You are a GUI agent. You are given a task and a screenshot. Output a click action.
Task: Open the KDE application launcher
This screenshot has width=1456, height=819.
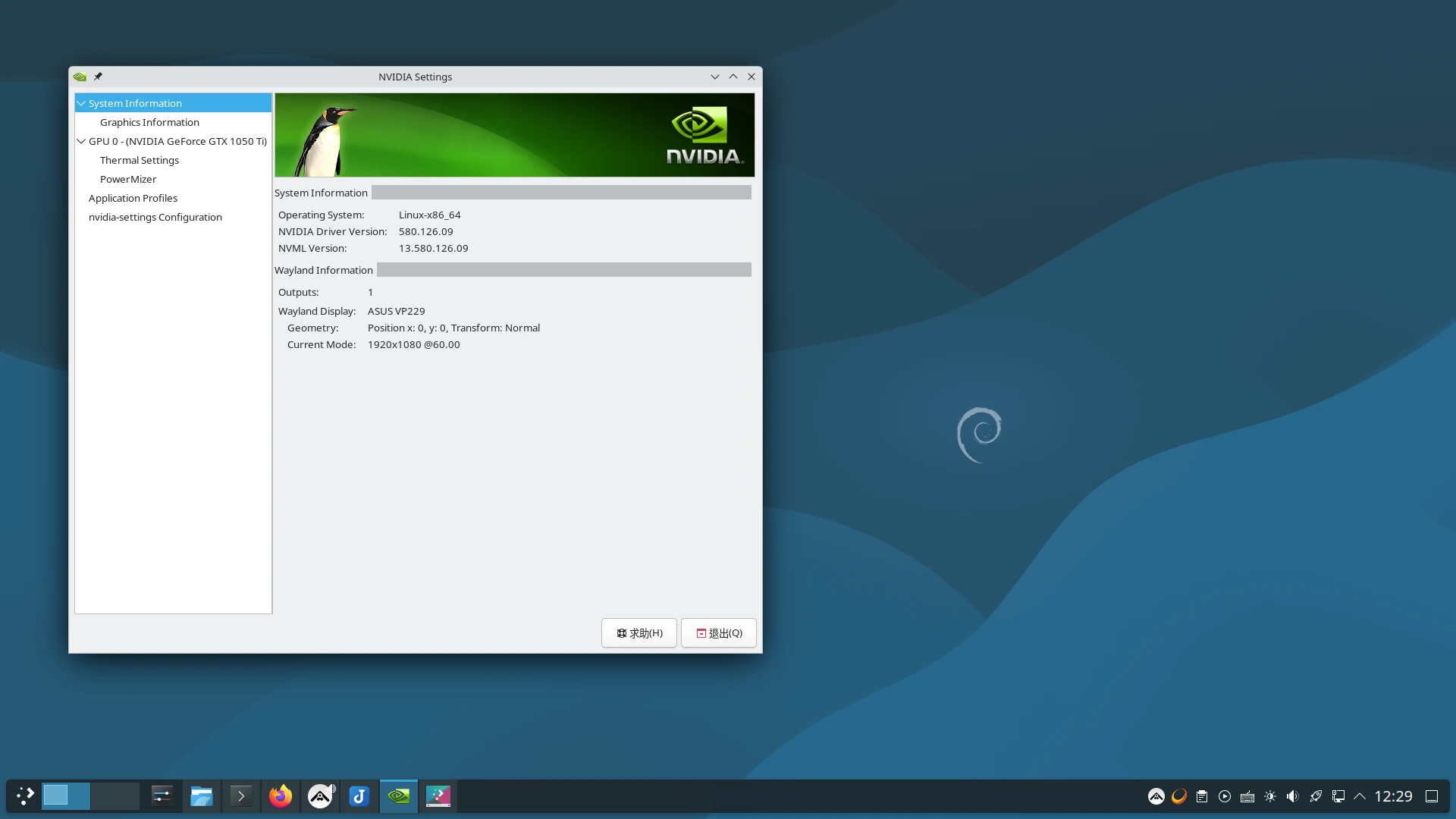(25, 796)
